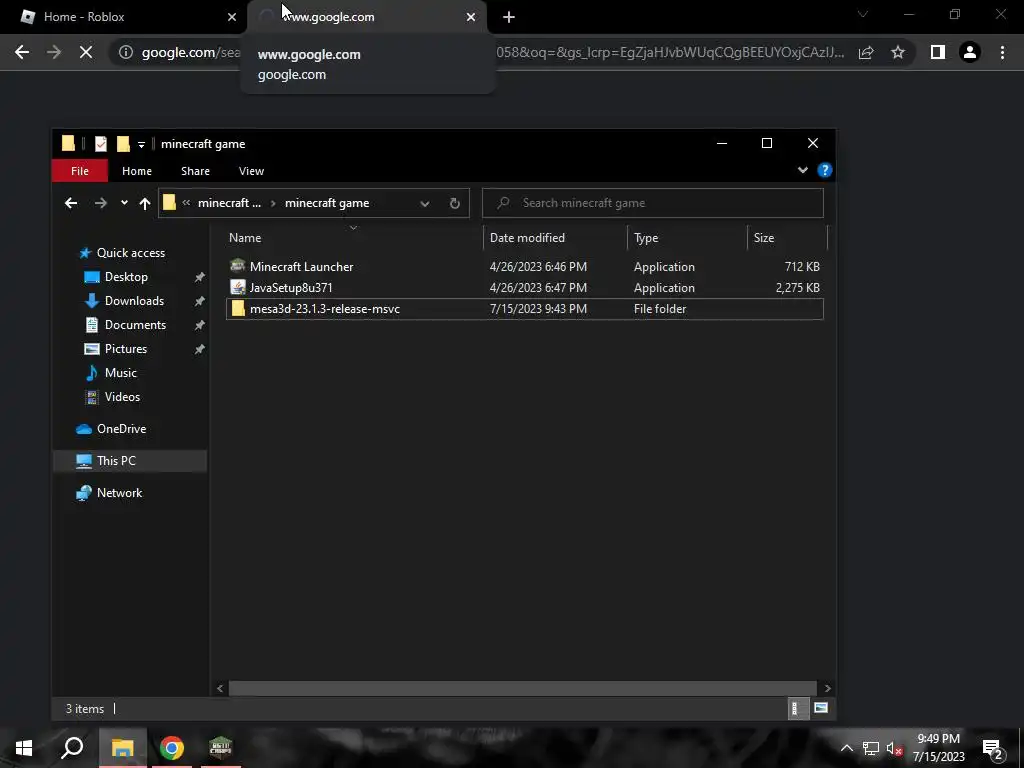Open the notification center icon
This screenshot has width=1024, height=768.
click(x=993, y=748)
